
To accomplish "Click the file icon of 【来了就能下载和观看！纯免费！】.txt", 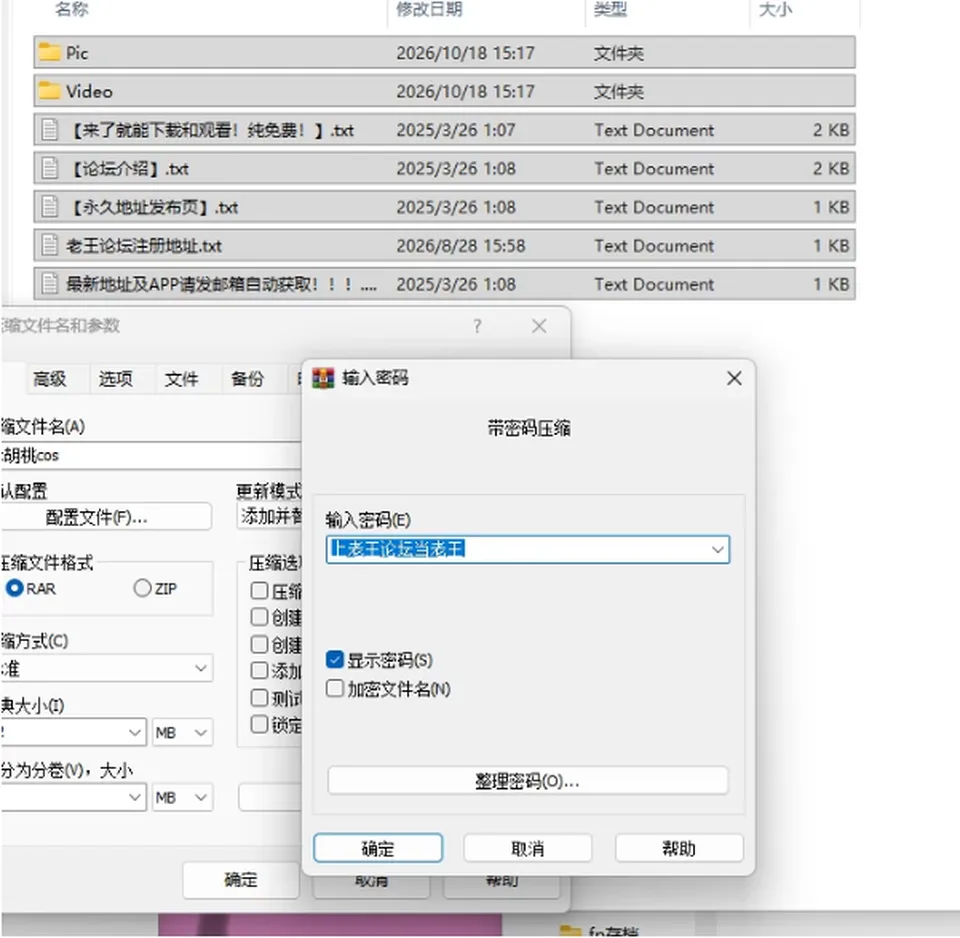I will tap(50, 130).
